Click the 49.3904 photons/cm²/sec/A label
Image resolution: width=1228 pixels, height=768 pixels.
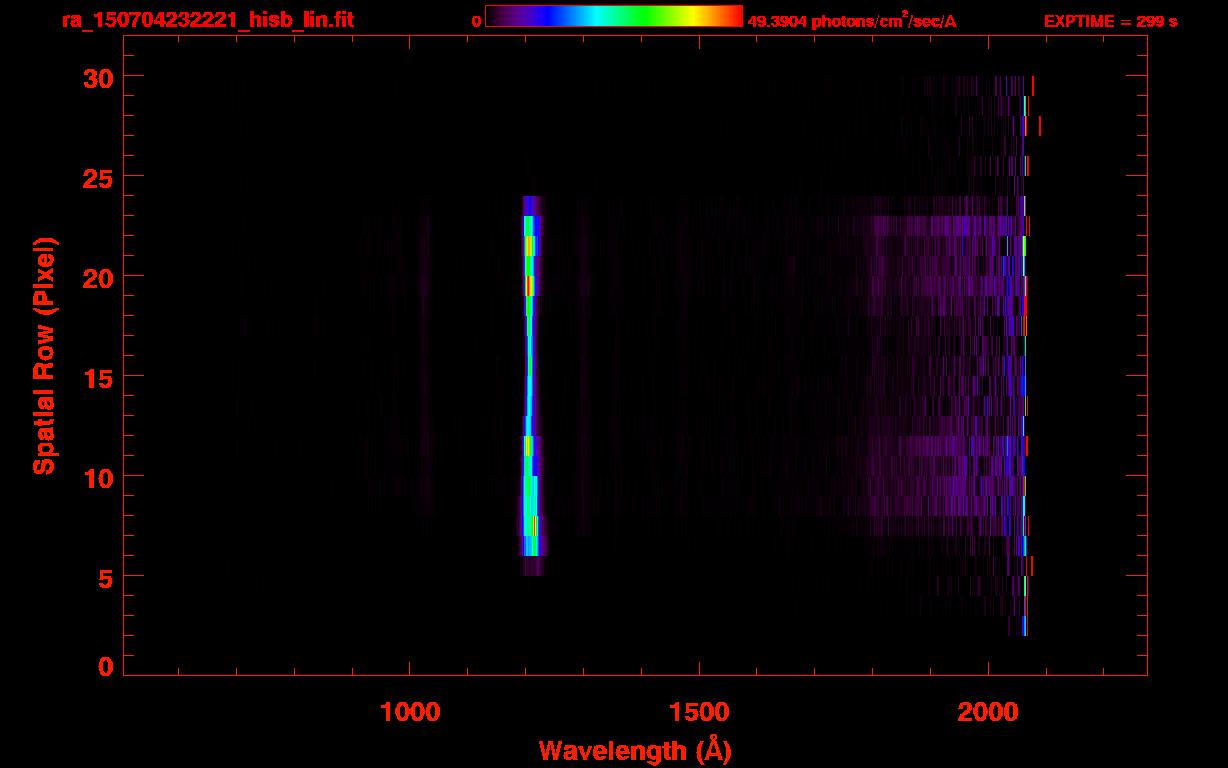click(852, 21)
